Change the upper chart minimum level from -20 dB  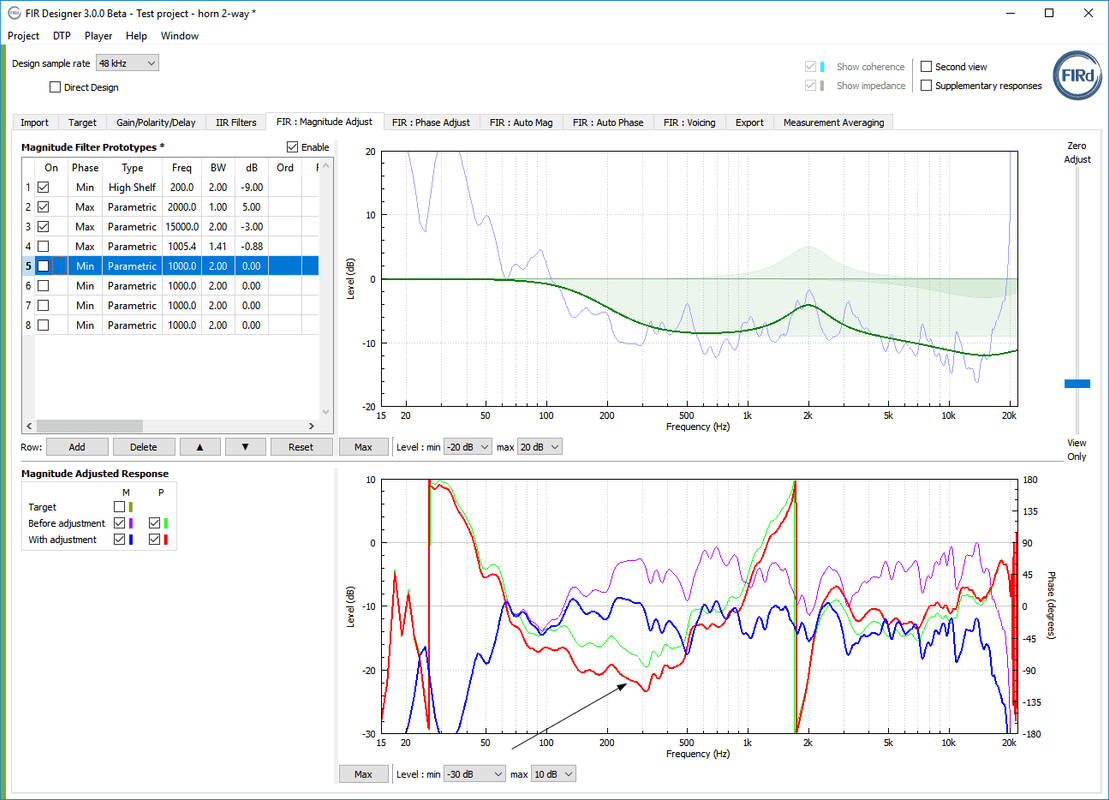click(467, 446)
